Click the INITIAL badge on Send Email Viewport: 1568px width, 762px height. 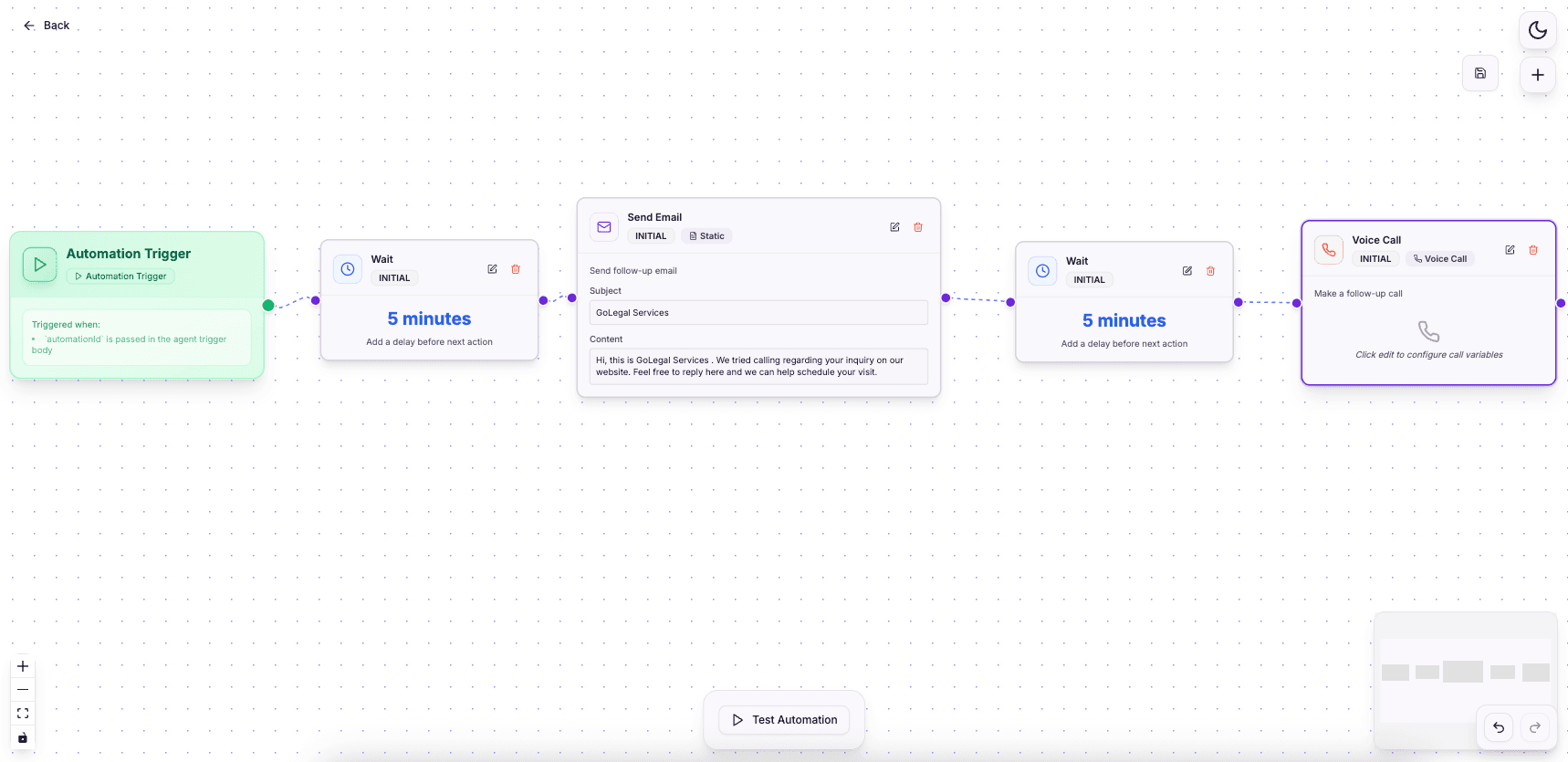pyautogui.click(x=651, y=236)
